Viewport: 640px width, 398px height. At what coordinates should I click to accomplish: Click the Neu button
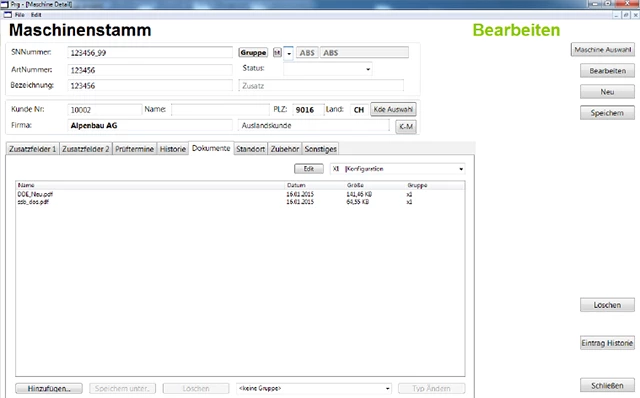click(x=607, y=92)
